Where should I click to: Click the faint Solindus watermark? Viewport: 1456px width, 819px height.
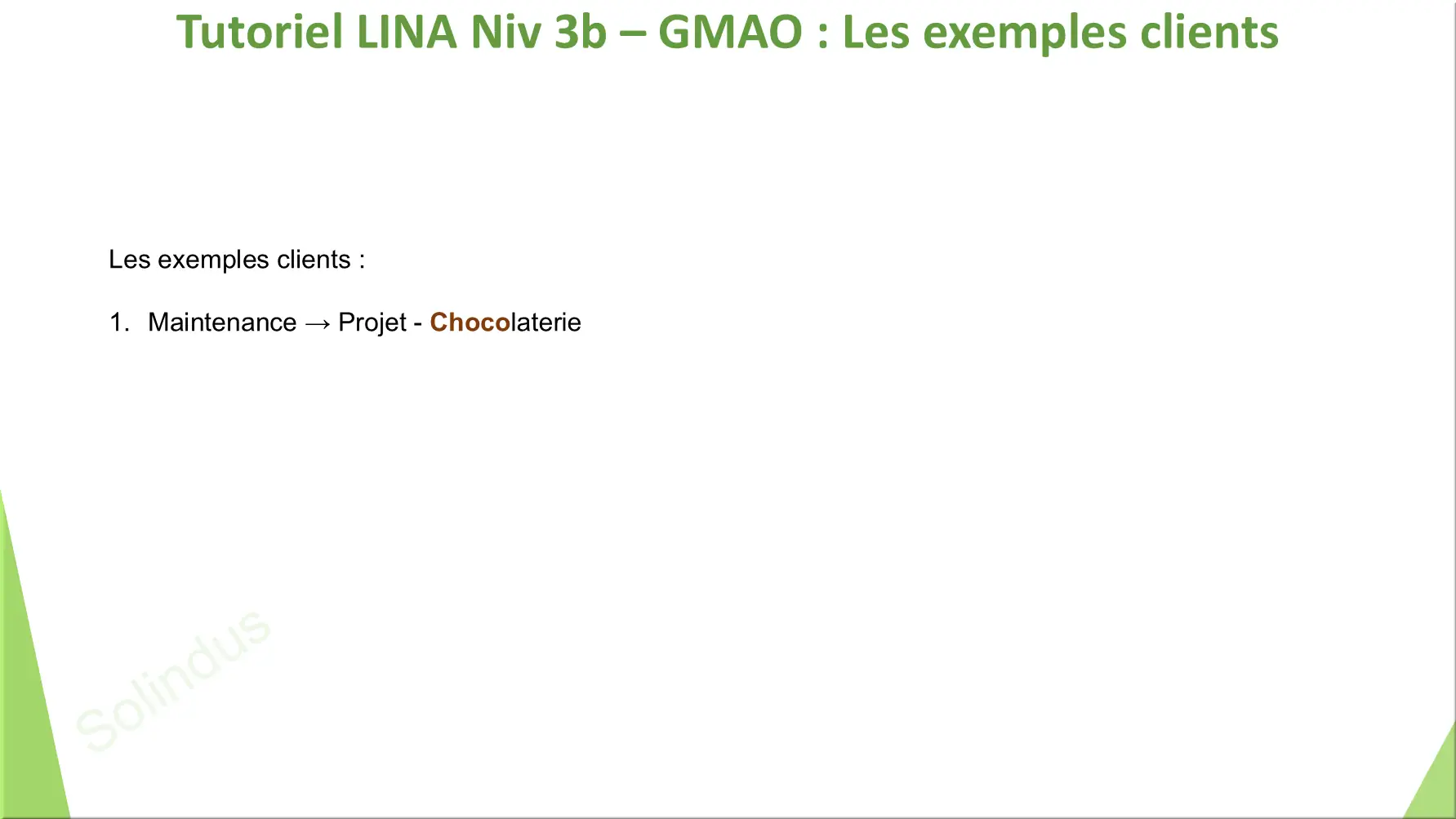tap(173, 679)
